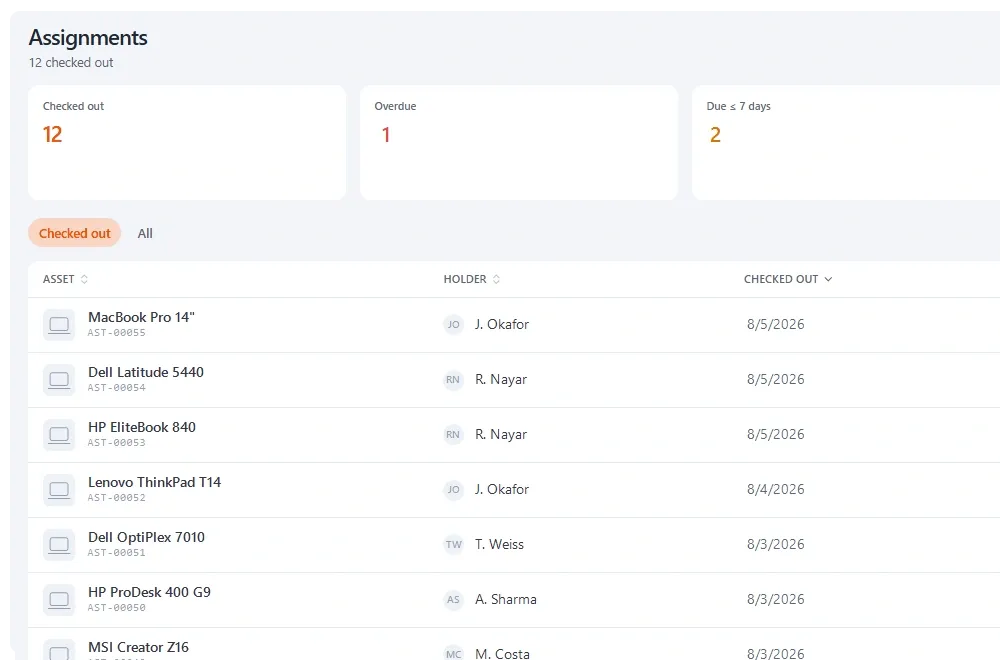
Task: Open the Due ≤ 7 days card
Action: pos(846,143)
